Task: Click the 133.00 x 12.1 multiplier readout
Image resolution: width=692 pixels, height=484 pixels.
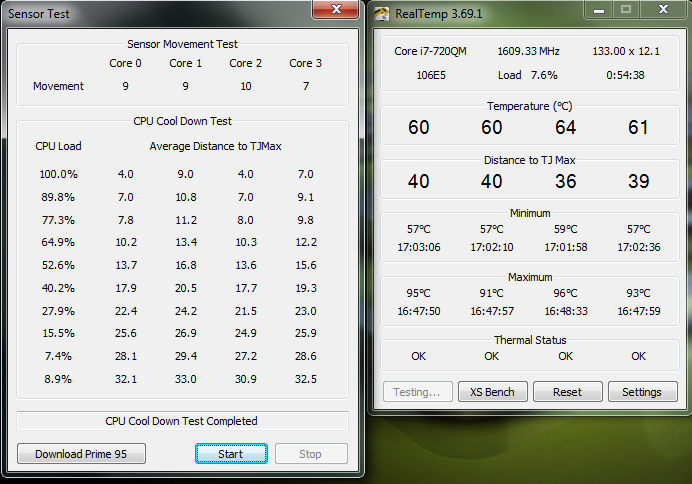Action: [x=625, y=51]
